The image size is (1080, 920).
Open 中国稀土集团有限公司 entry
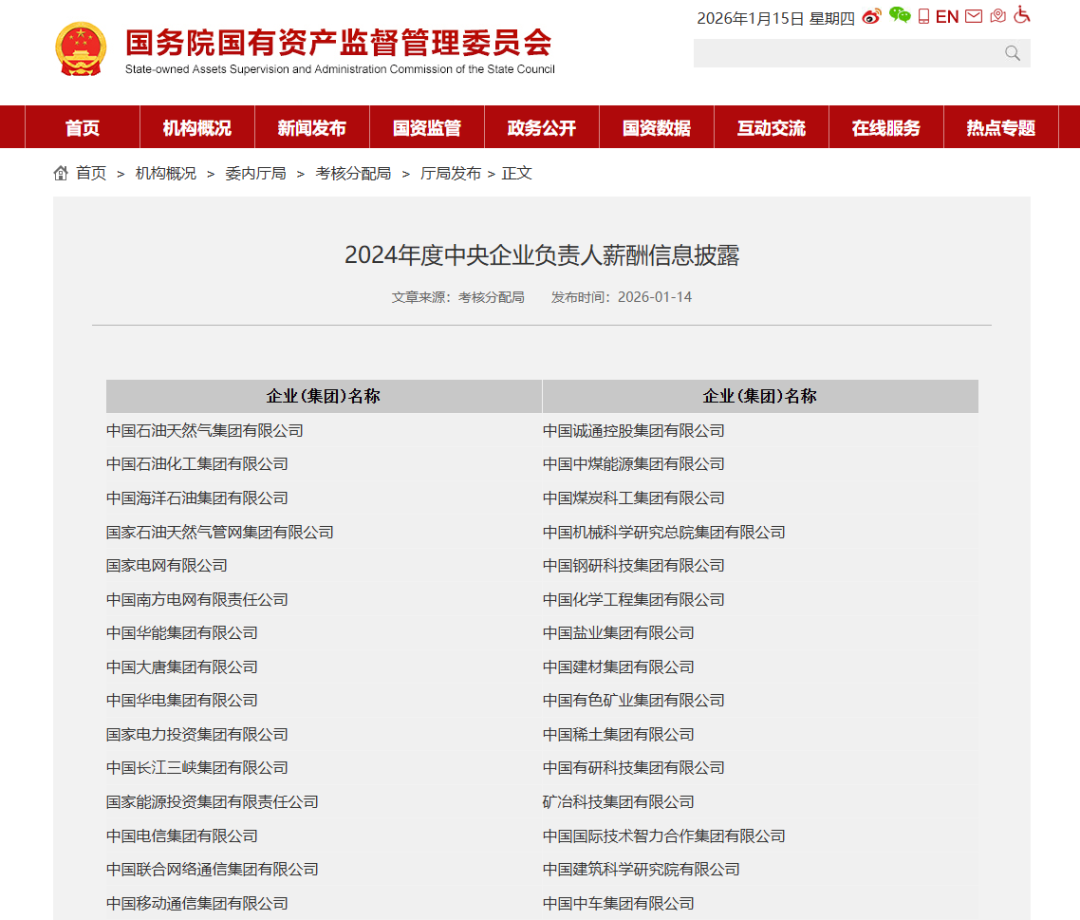619,735
